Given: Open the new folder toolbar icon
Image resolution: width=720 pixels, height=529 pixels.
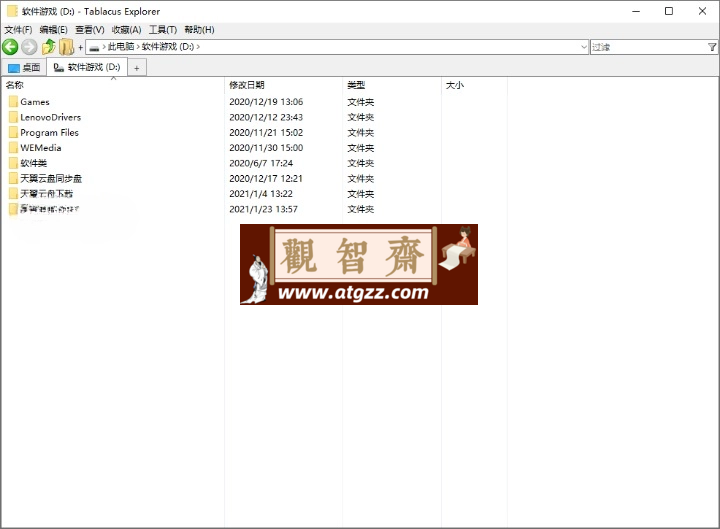Looking at the screenshot, I should [67, 47].
